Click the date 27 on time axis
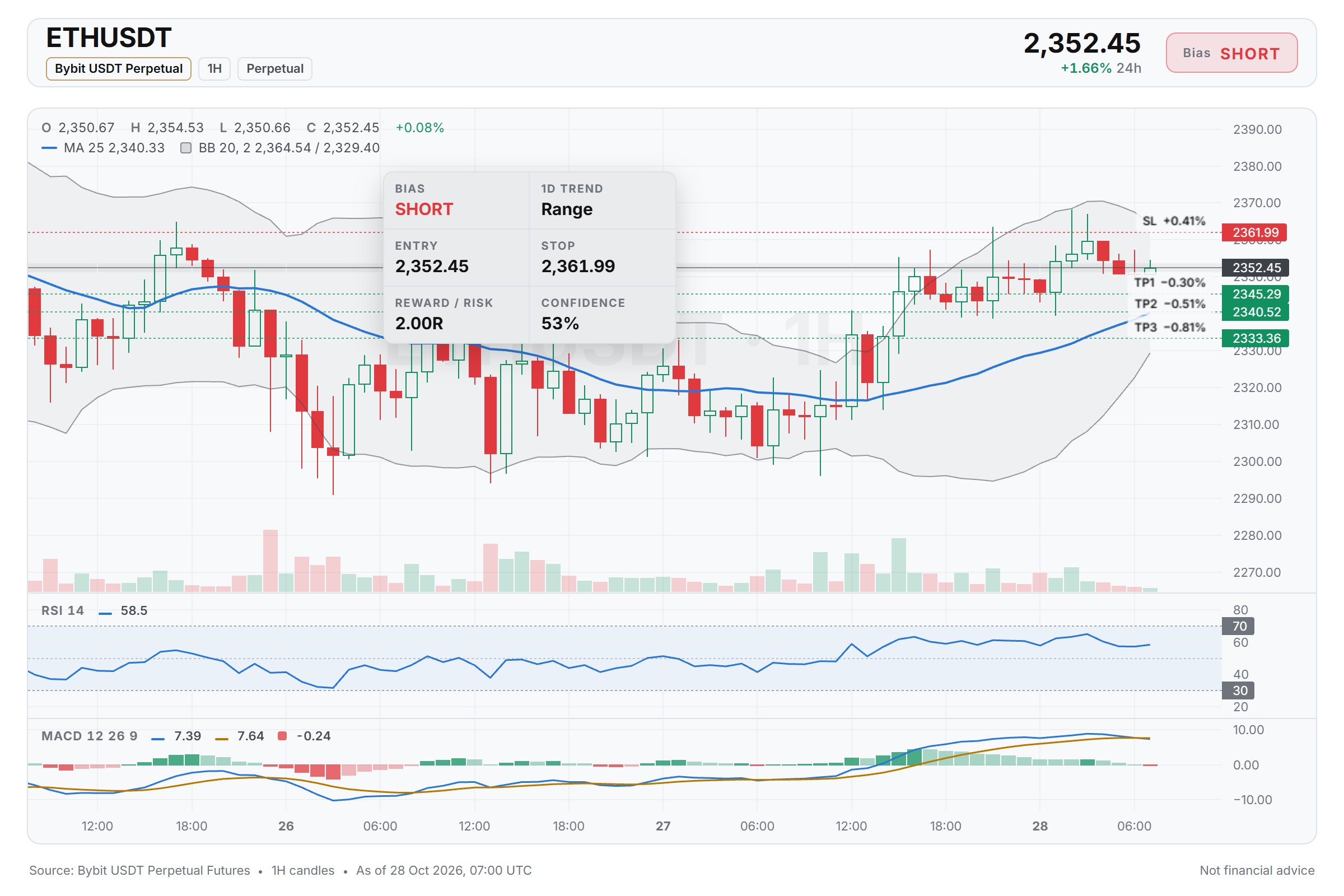 [663, 825]
